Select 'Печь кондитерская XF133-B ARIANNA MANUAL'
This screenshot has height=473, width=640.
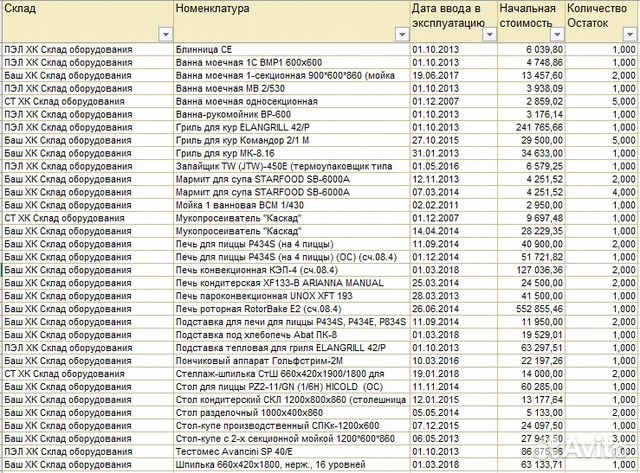coord(292,283)
